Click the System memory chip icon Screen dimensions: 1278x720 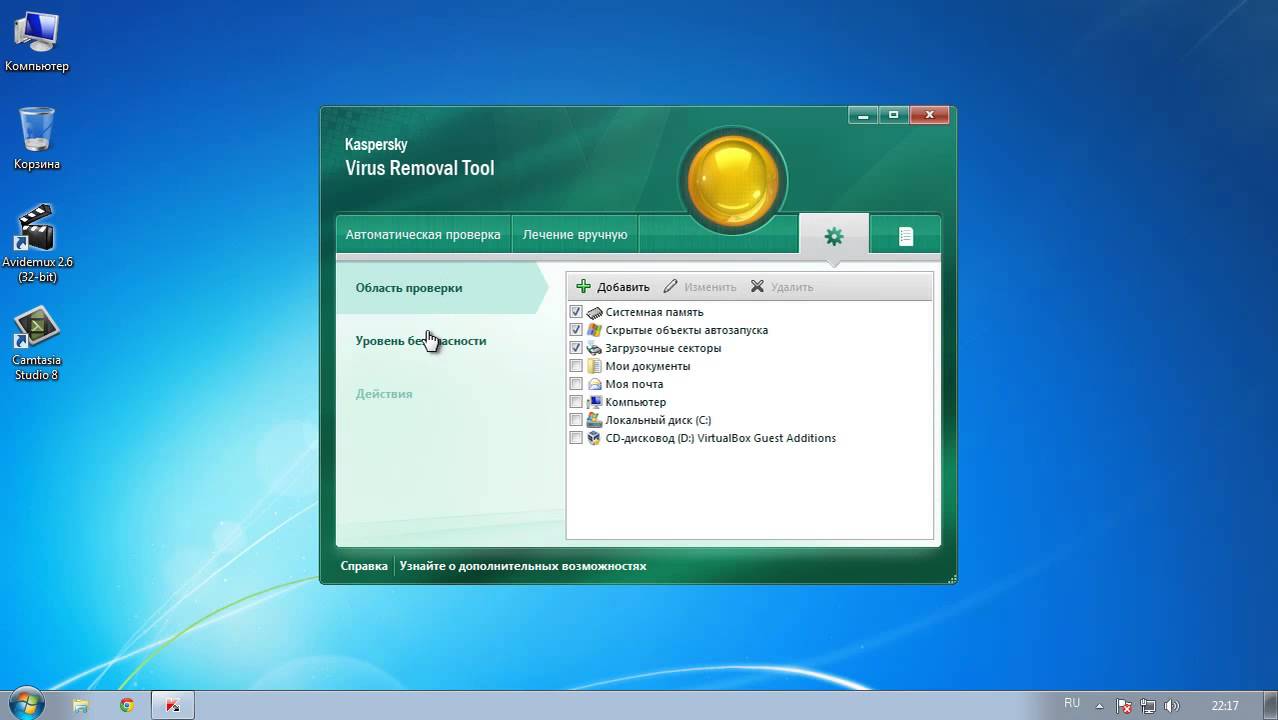tap(594, 312)
